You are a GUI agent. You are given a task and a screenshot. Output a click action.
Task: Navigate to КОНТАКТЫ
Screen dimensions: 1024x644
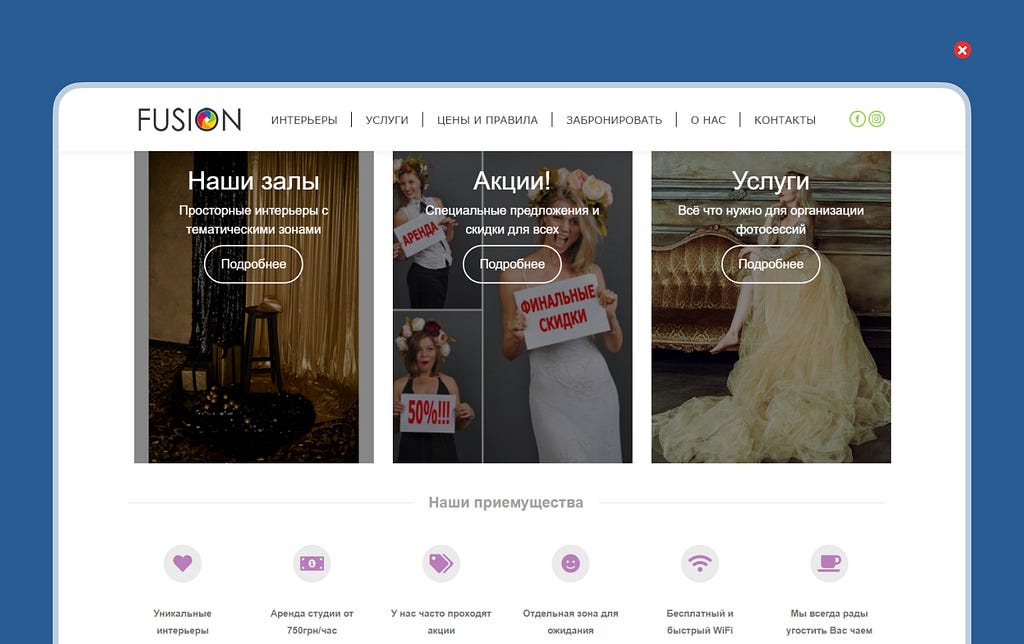[x=785, y=120]
